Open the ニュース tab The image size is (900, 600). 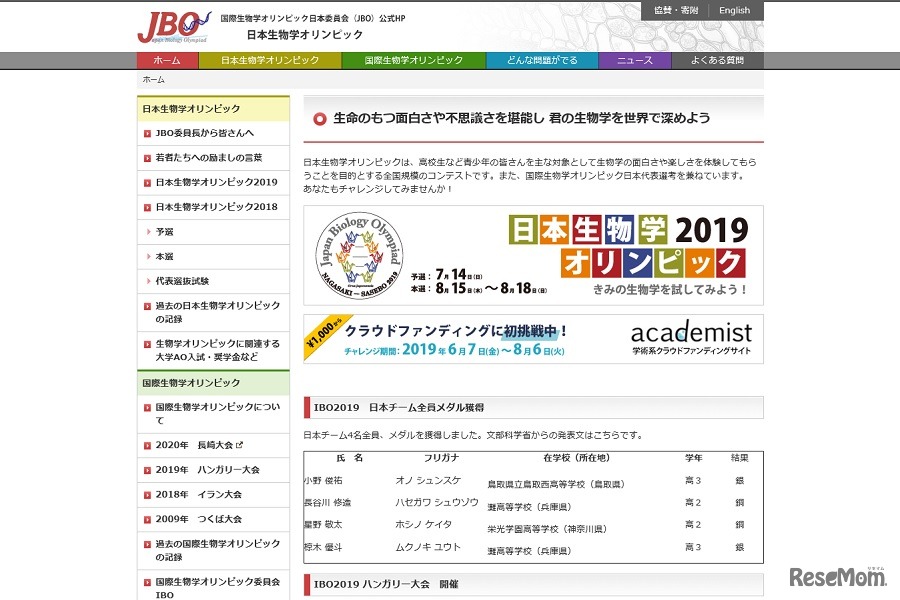pyautogui.click(x=633, y=59)
